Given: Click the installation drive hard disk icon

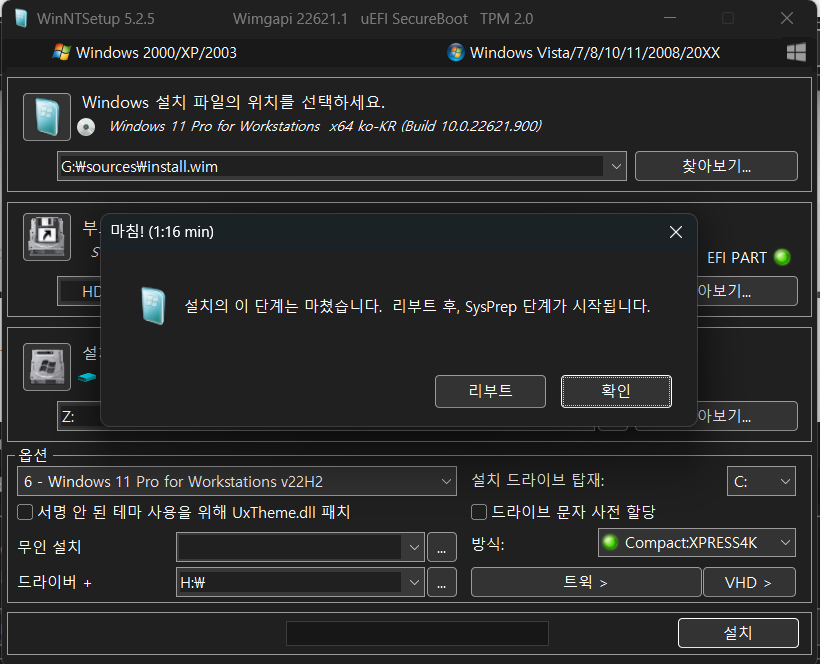Looking at the screenshot, I should (47, 367).
